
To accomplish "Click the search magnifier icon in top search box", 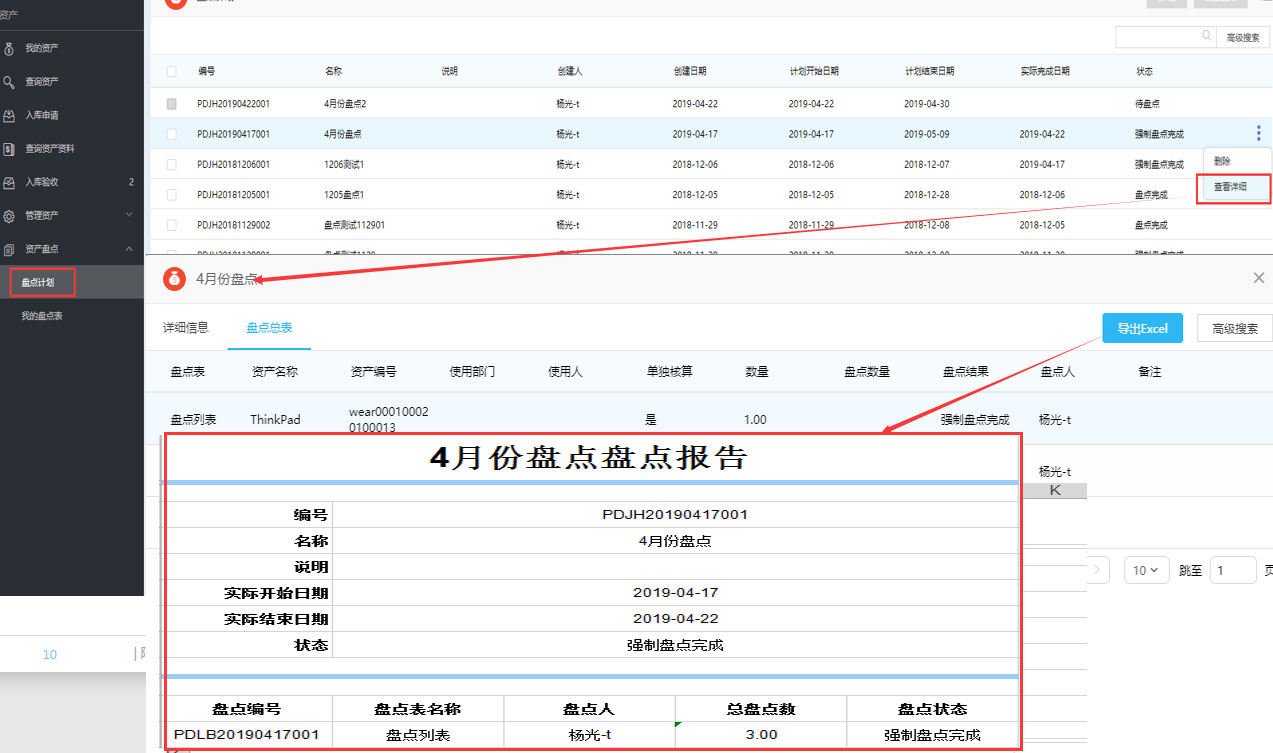I will coord(1206,36).
